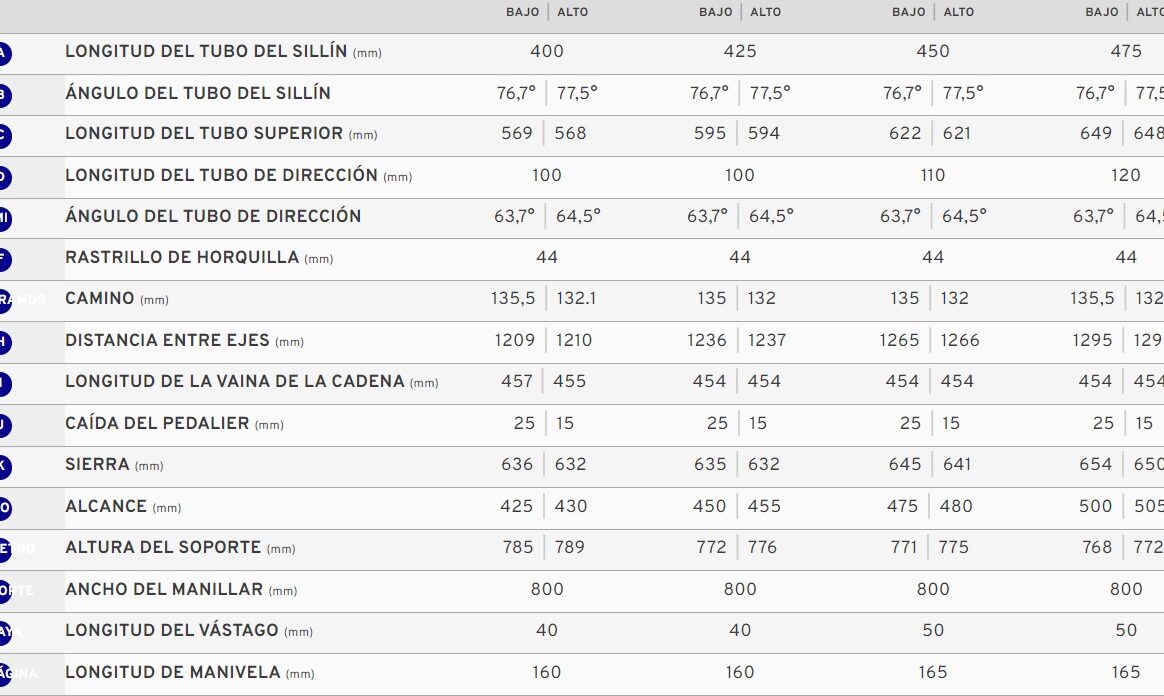1164x696 pixels.
Task: Click the blue circle icon beside Distancia entre ejes
Action: tap(3, 342)
